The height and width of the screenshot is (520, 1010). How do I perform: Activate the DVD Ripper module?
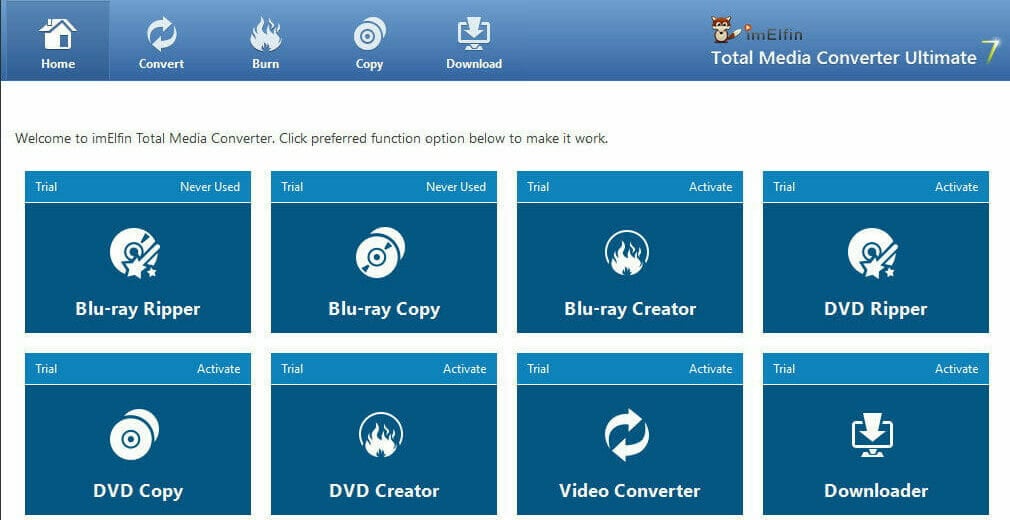click(957, 187)
